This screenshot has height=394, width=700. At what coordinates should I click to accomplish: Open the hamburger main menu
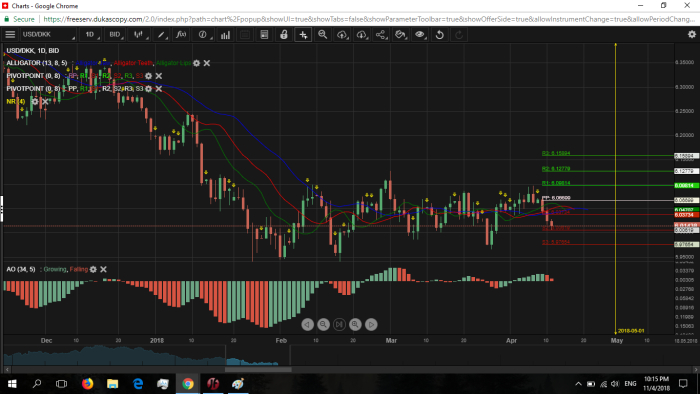[10, 34]
